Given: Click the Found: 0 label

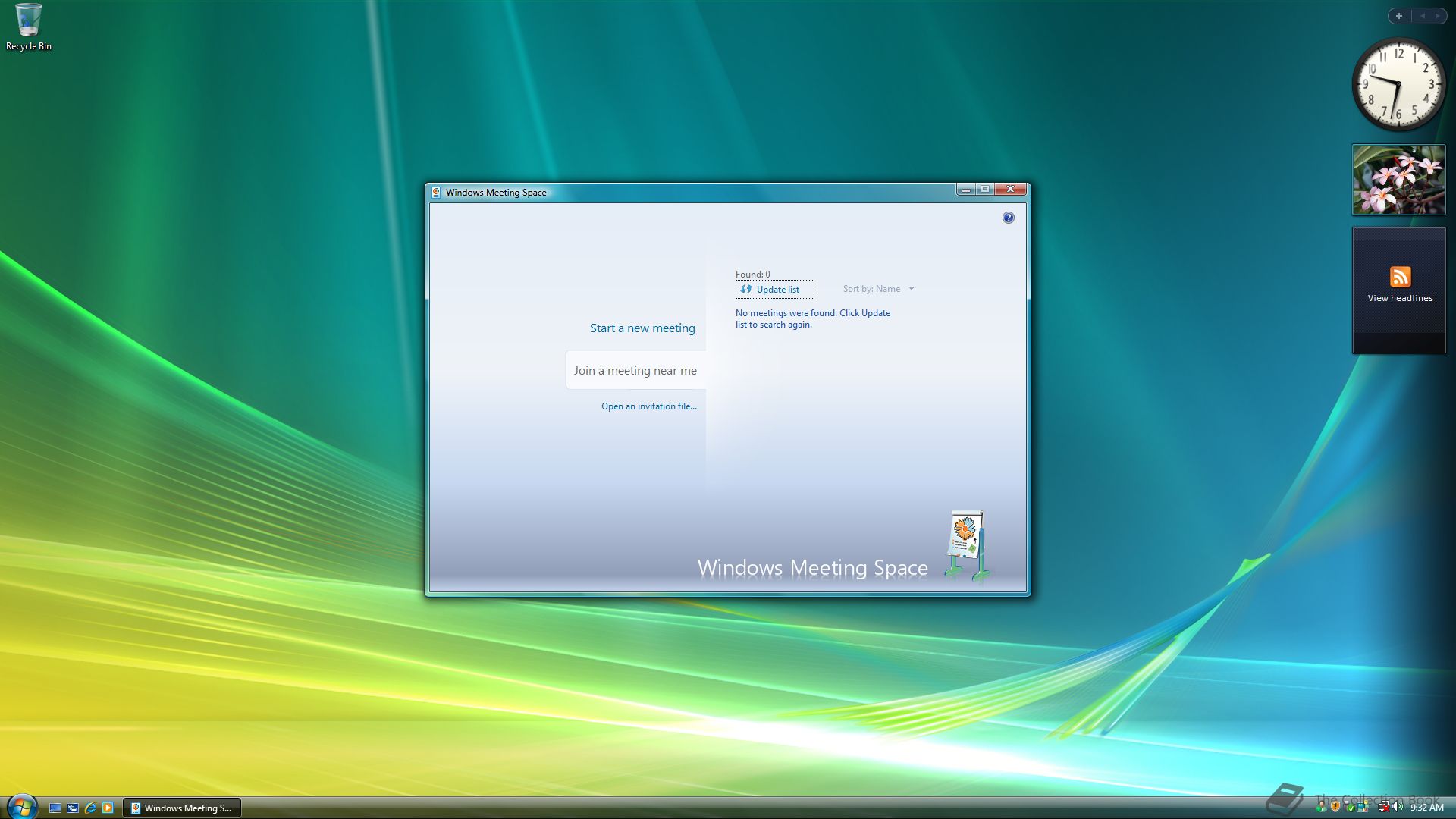Looking at the screenshot, I should [x=752, y=275].
